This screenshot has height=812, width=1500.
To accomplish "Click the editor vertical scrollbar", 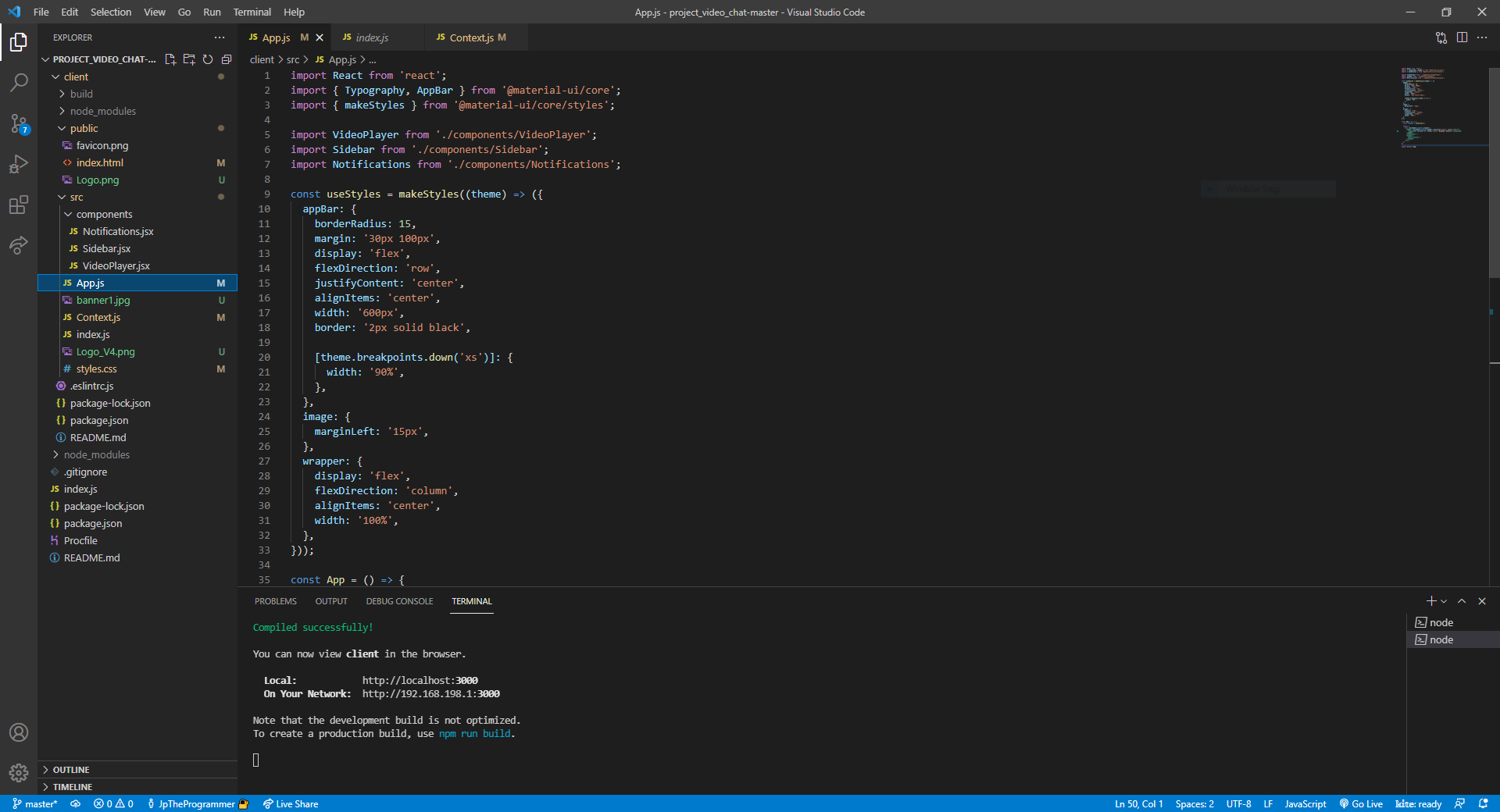I will pyautogui.click(x=1494, y=172).
